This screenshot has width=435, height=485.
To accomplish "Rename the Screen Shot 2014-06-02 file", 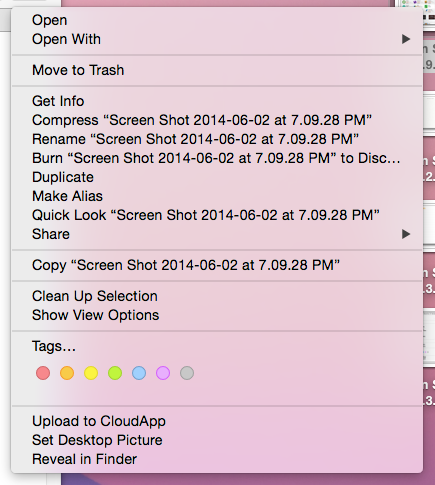I will (x=217, y=139).
